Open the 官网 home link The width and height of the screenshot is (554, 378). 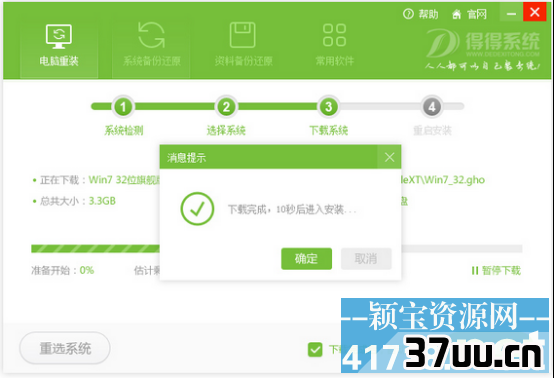coord(469,14)
